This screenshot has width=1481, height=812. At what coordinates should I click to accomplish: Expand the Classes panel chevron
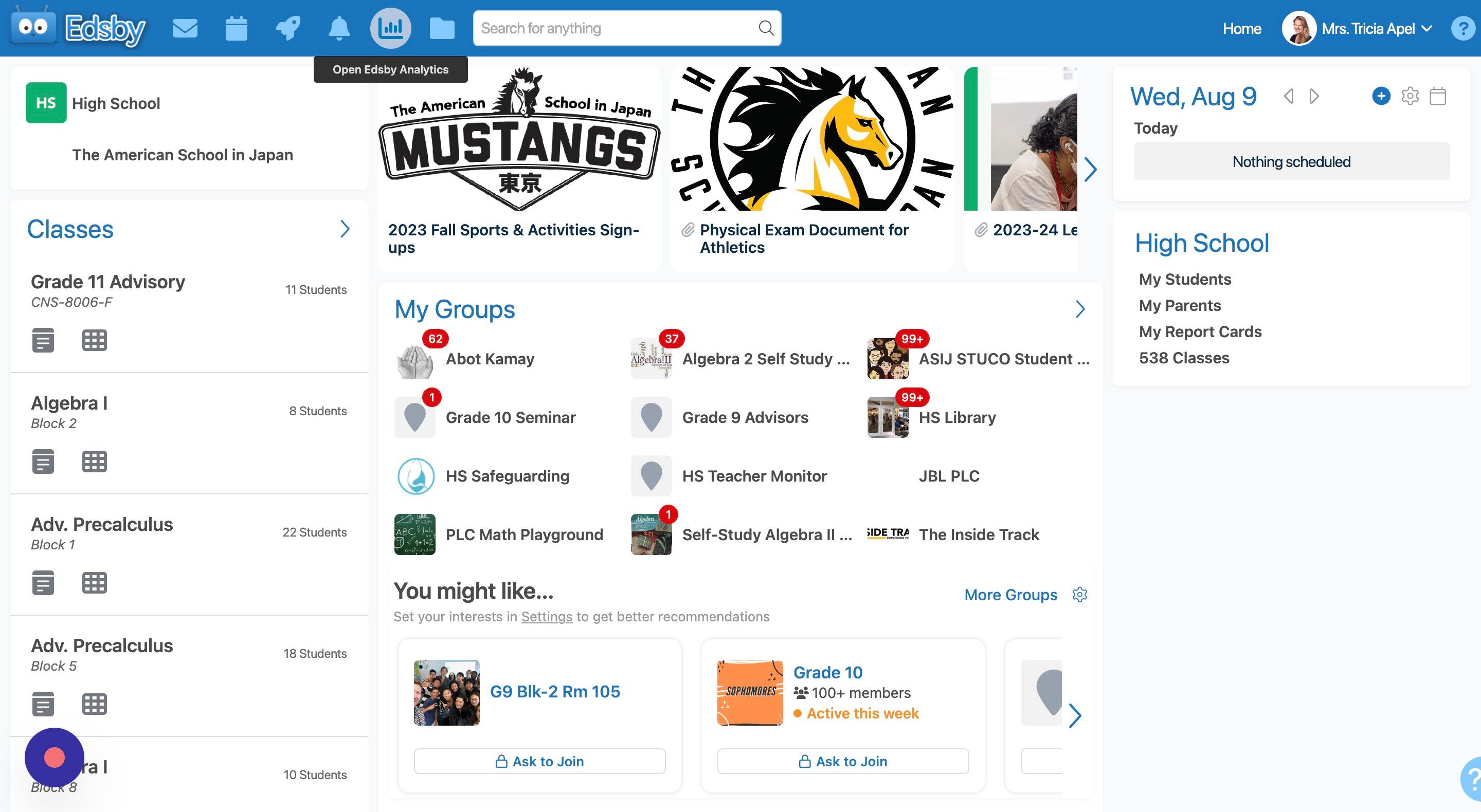tap(345, 229)
